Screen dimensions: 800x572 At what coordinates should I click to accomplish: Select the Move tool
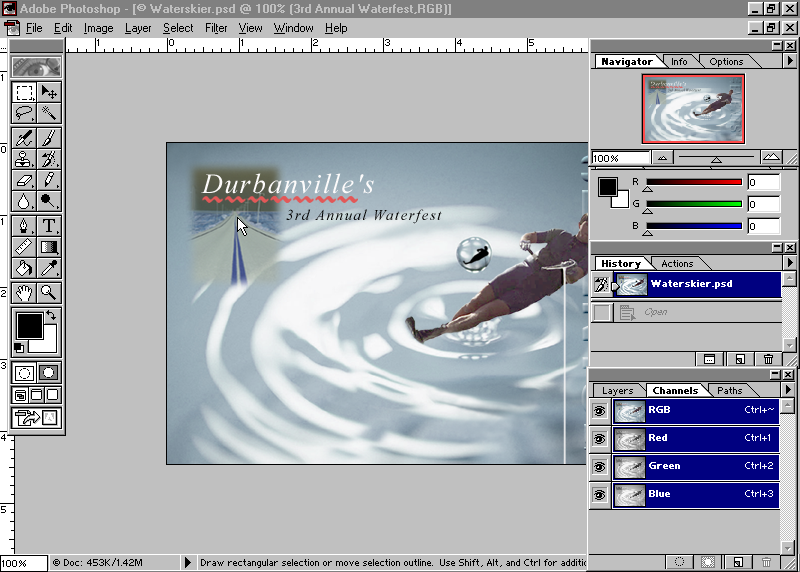[x=49, y=92]
